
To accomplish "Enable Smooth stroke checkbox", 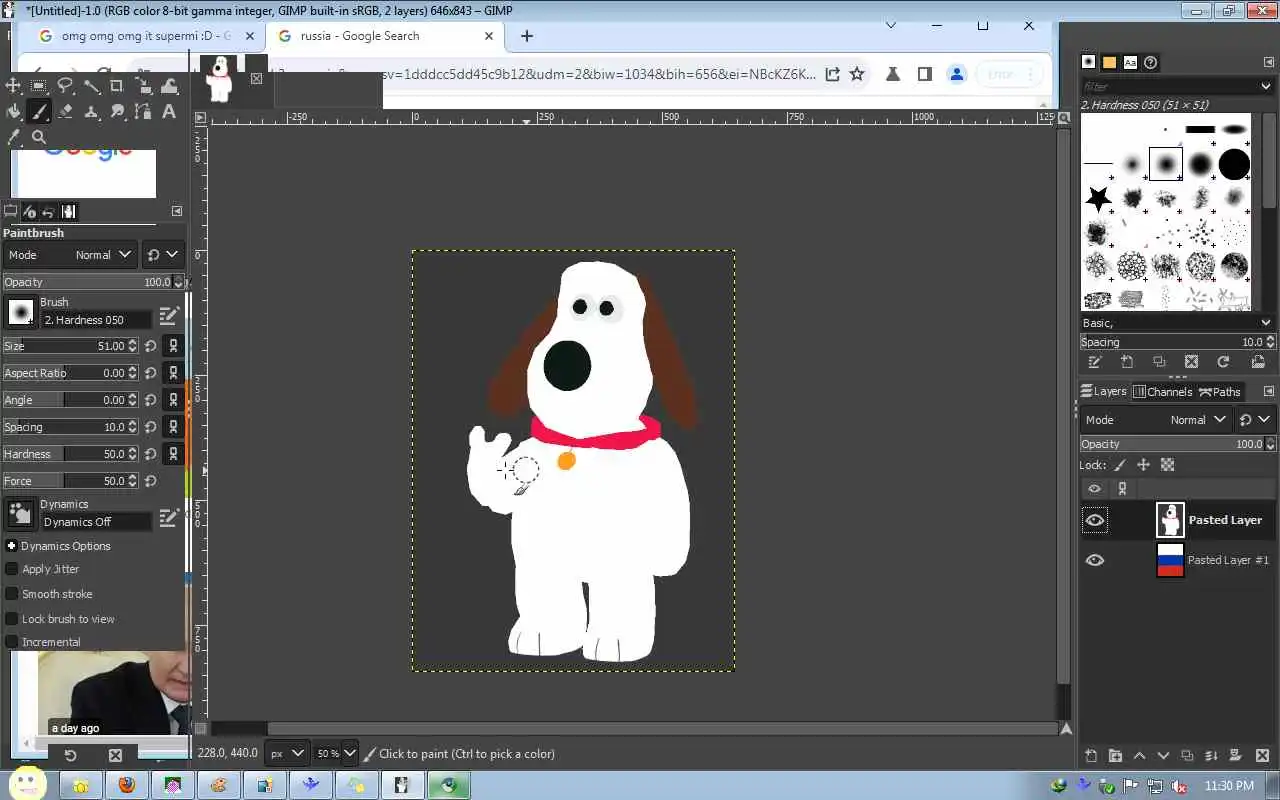I will [x=12, y=594].
